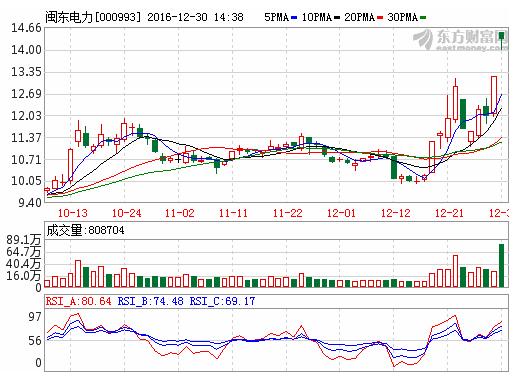Viewport: 518px width, 383px height.
Task: Click the 12.03 price axis label
Action: [26, 116]
